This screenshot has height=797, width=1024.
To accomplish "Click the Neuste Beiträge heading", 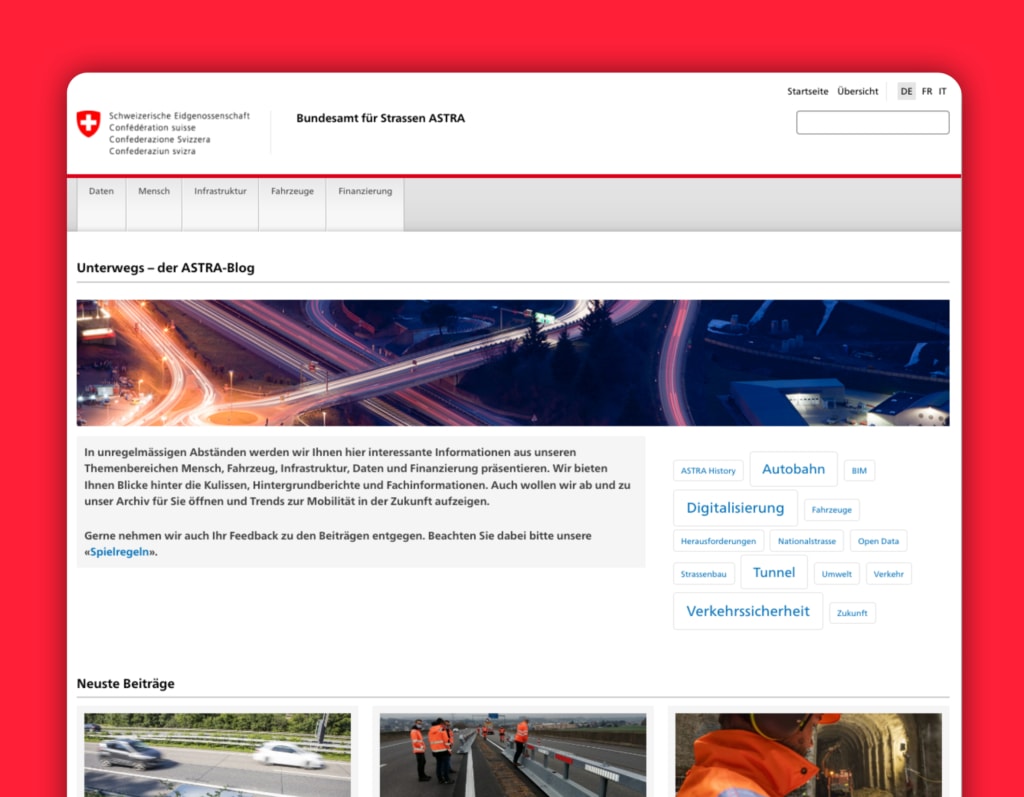I will 125,683.
